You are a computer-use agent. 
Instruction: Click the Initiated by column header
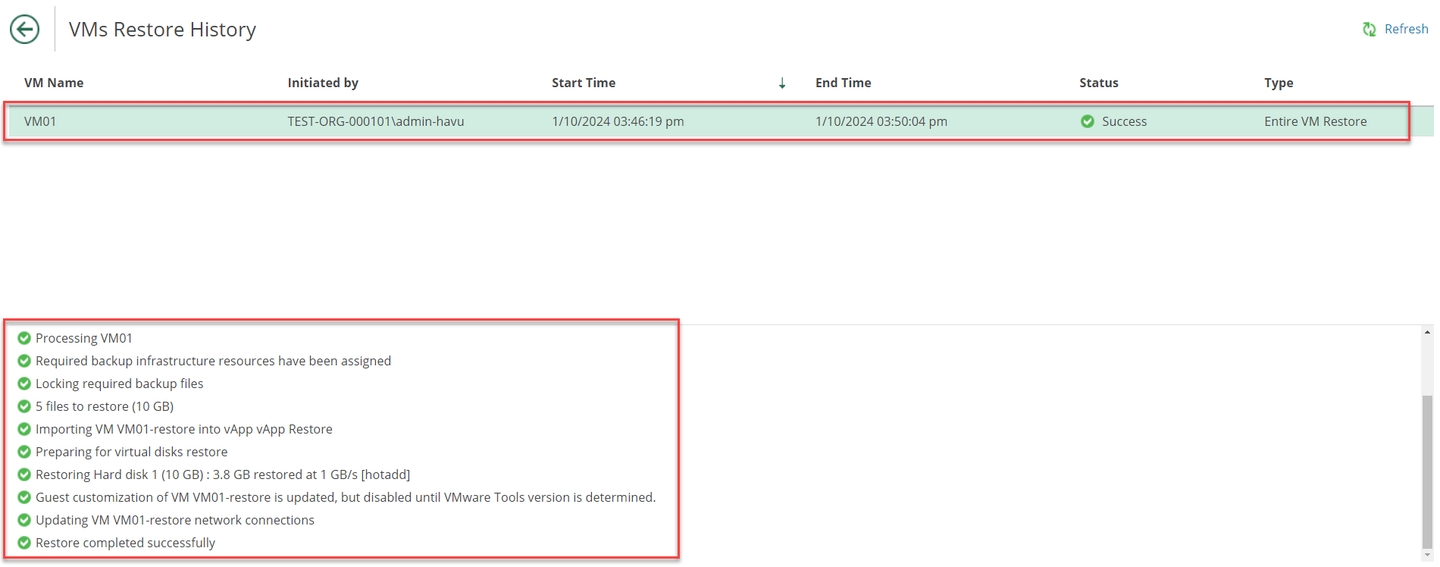[x=322, y=83]
